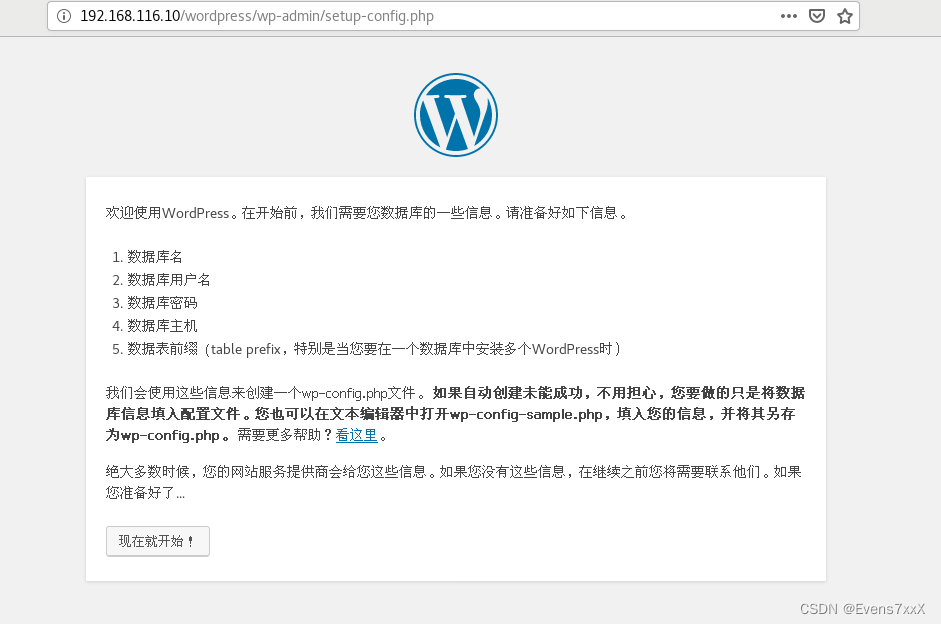Click the URL address bar field
The image size is (941, 624).
(x=453, y=16)
